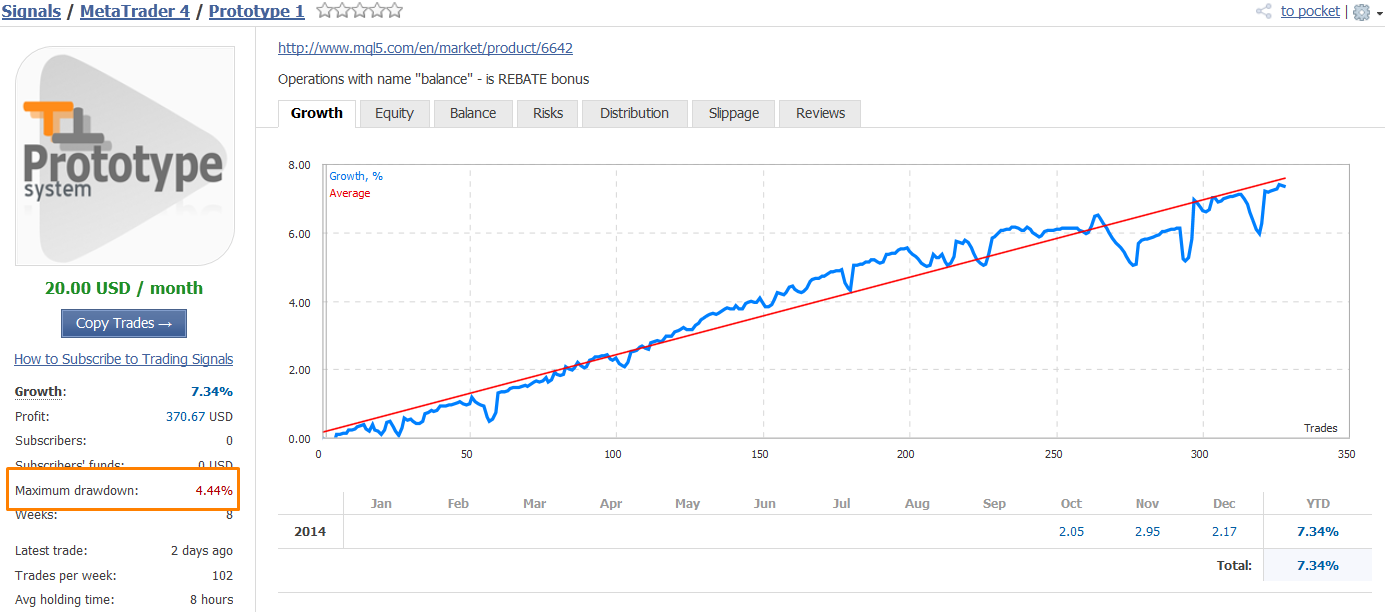This screenshot has width=1385, height=612.
Task: Switch to the Balance tab
Action: [x=473, y=113]
